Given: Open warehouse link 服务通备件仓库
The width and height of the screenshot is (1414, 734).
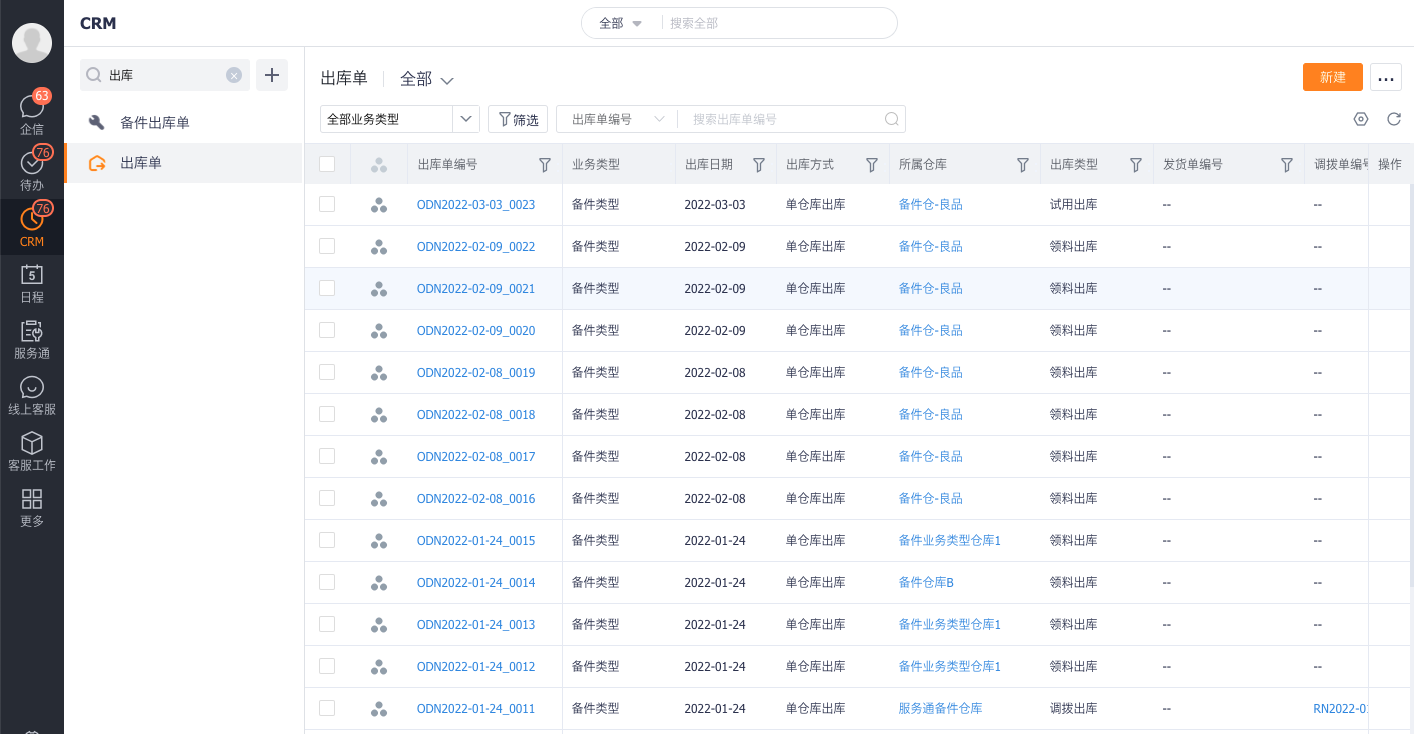Looking at the screenshot, I should 940,709.
